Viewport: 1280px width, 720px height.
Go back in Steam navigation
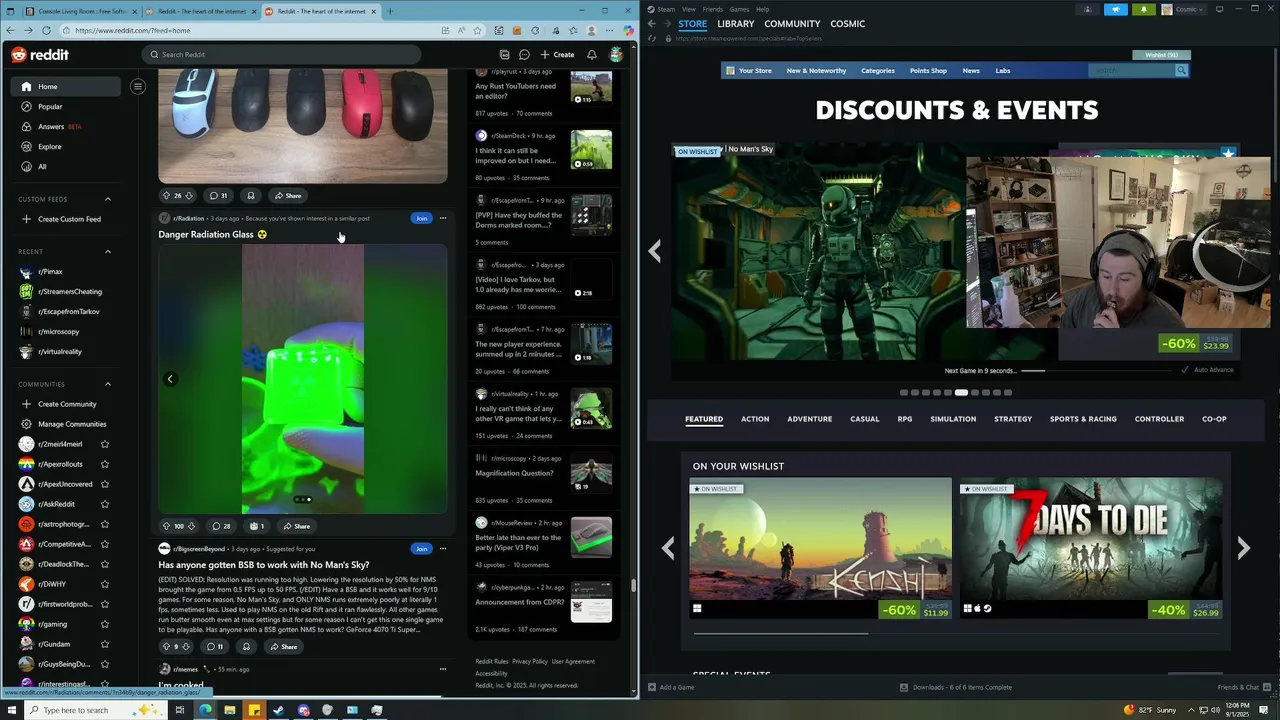pos(651,23)
